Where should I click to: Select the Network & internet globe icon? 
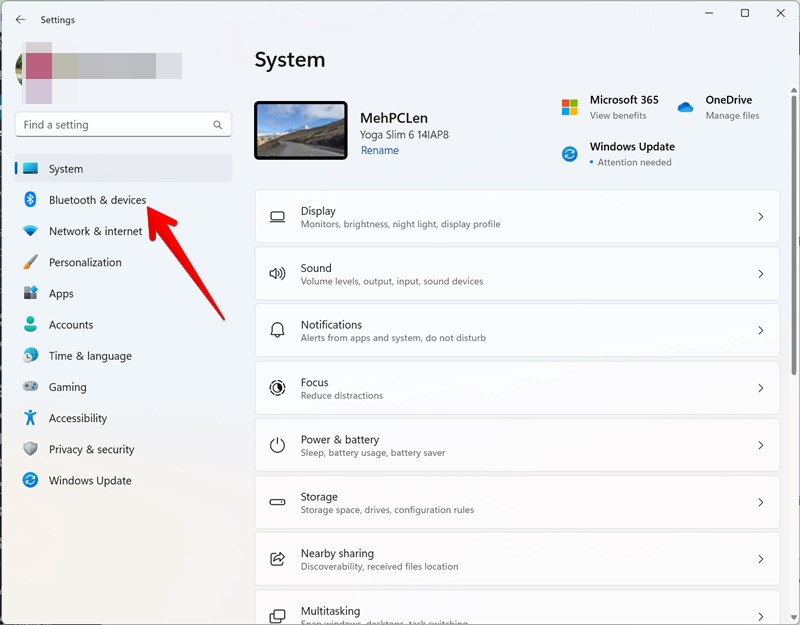30,230
